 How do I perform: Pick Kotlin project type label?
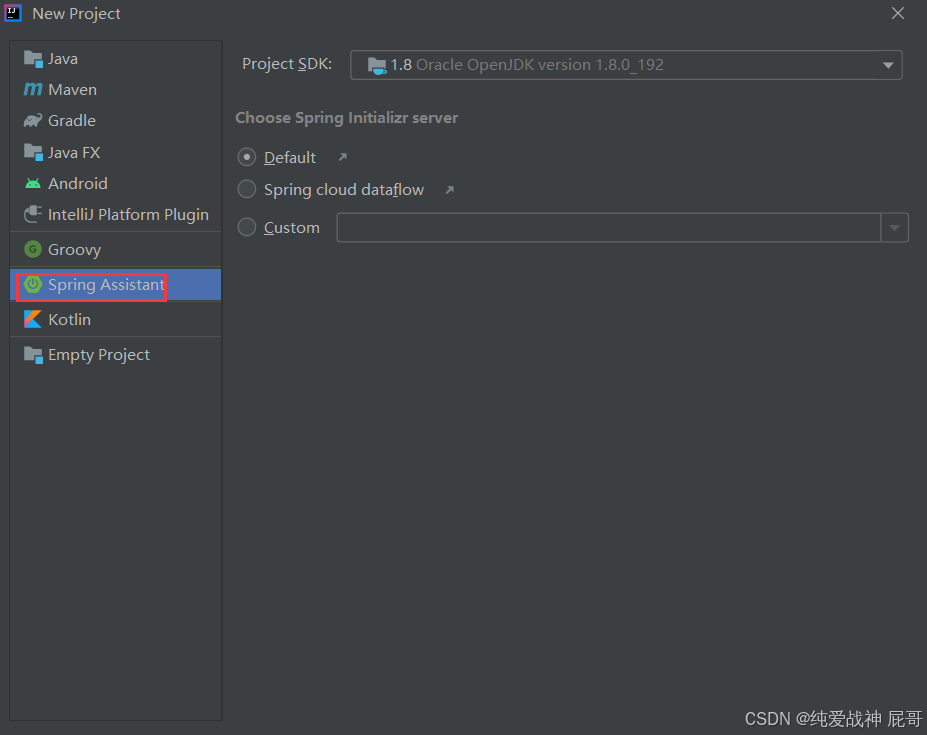pyautogui.click(x=70, y=319)
